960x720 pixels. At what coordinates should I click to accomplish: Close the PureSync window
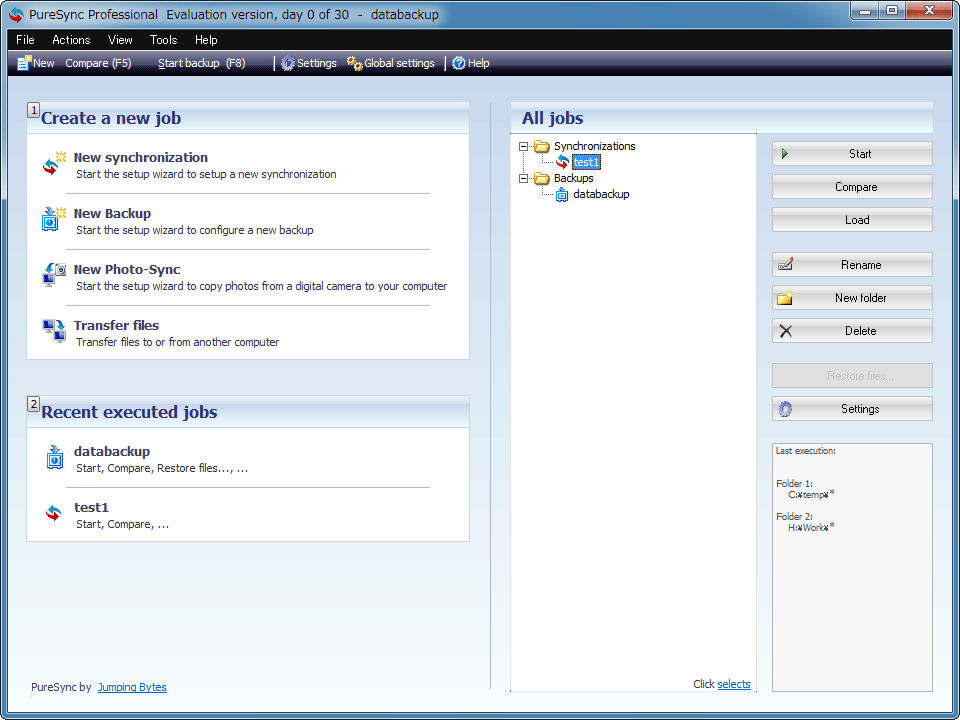[x=929, y=10]
